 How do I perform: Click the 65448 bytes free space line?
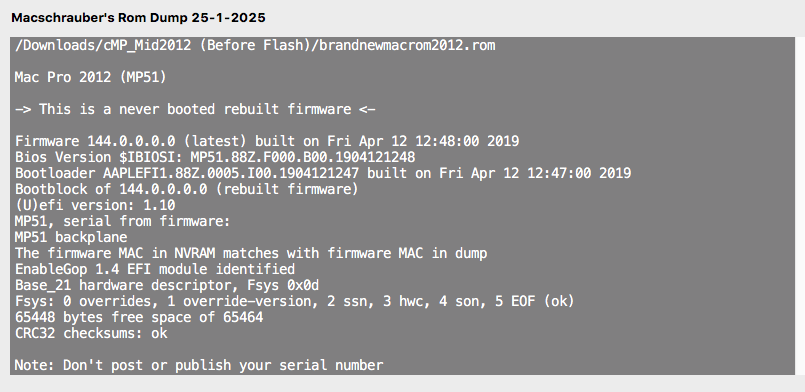tap(139, 317)
